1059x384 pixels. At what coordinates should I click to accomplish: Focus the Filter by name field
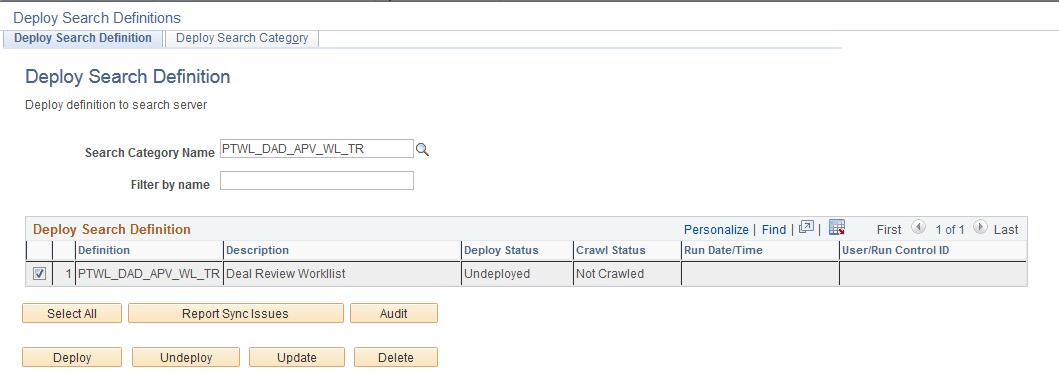point(317,180)
